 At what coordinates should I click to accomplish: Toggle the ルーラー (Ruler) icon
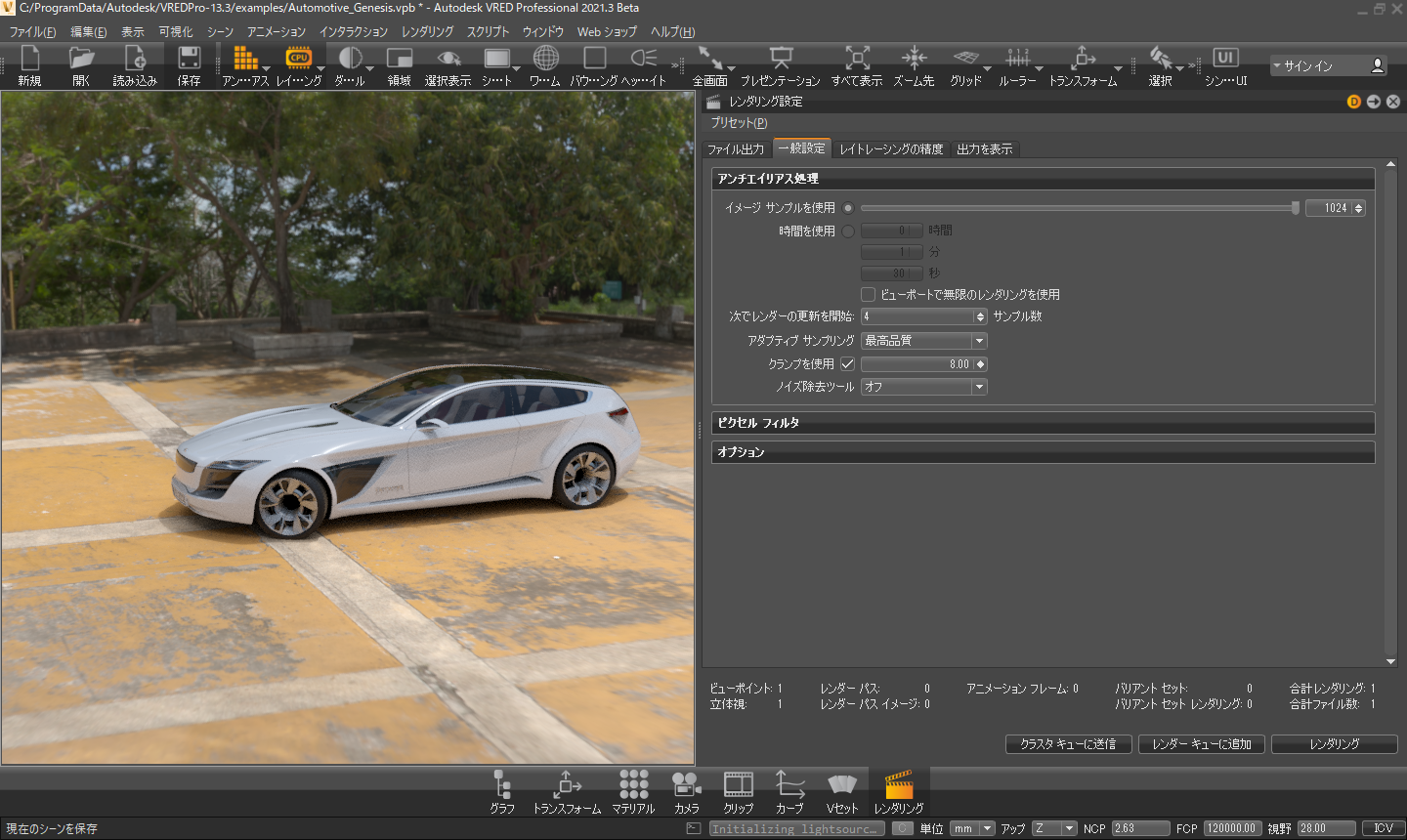click(1017, 59)
